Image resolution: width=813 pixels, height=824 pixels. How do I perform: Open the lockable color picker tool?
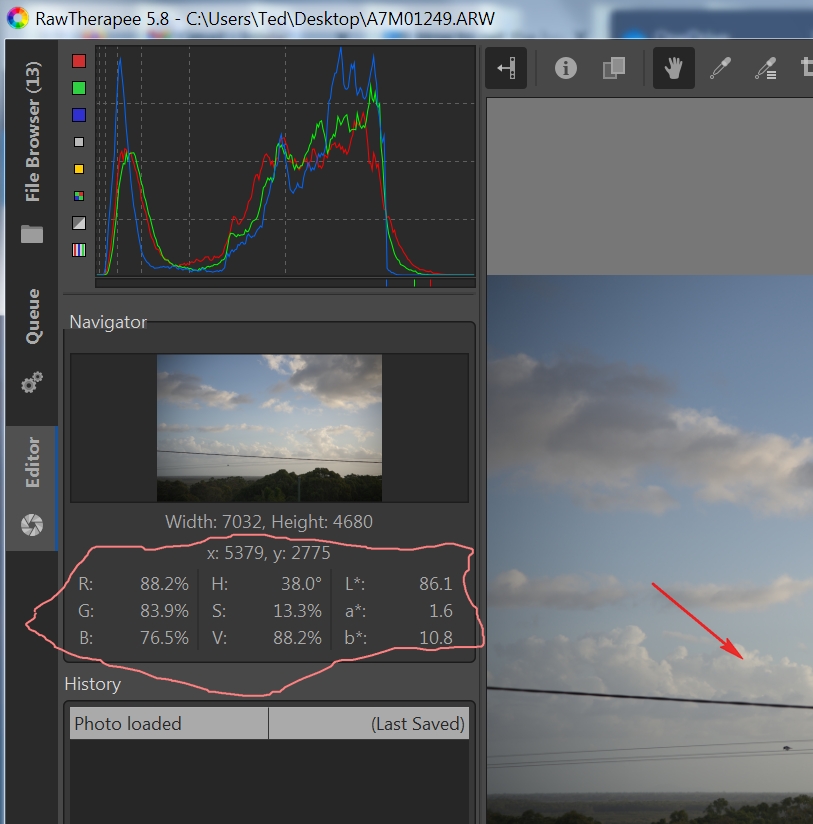click(x=766, y=68)
